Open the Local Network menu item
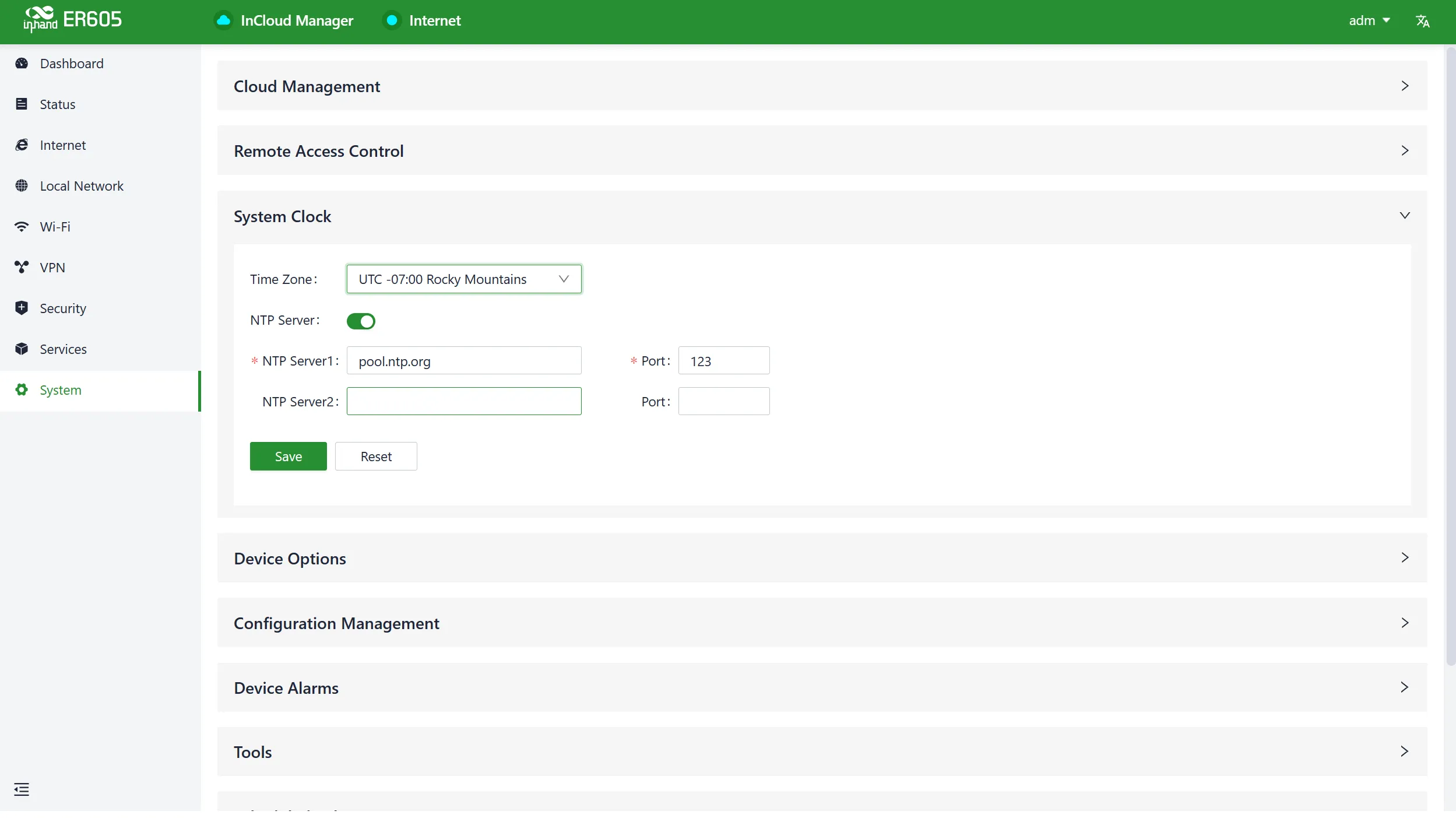This screenshot has height=818, width=1456. 100,186
